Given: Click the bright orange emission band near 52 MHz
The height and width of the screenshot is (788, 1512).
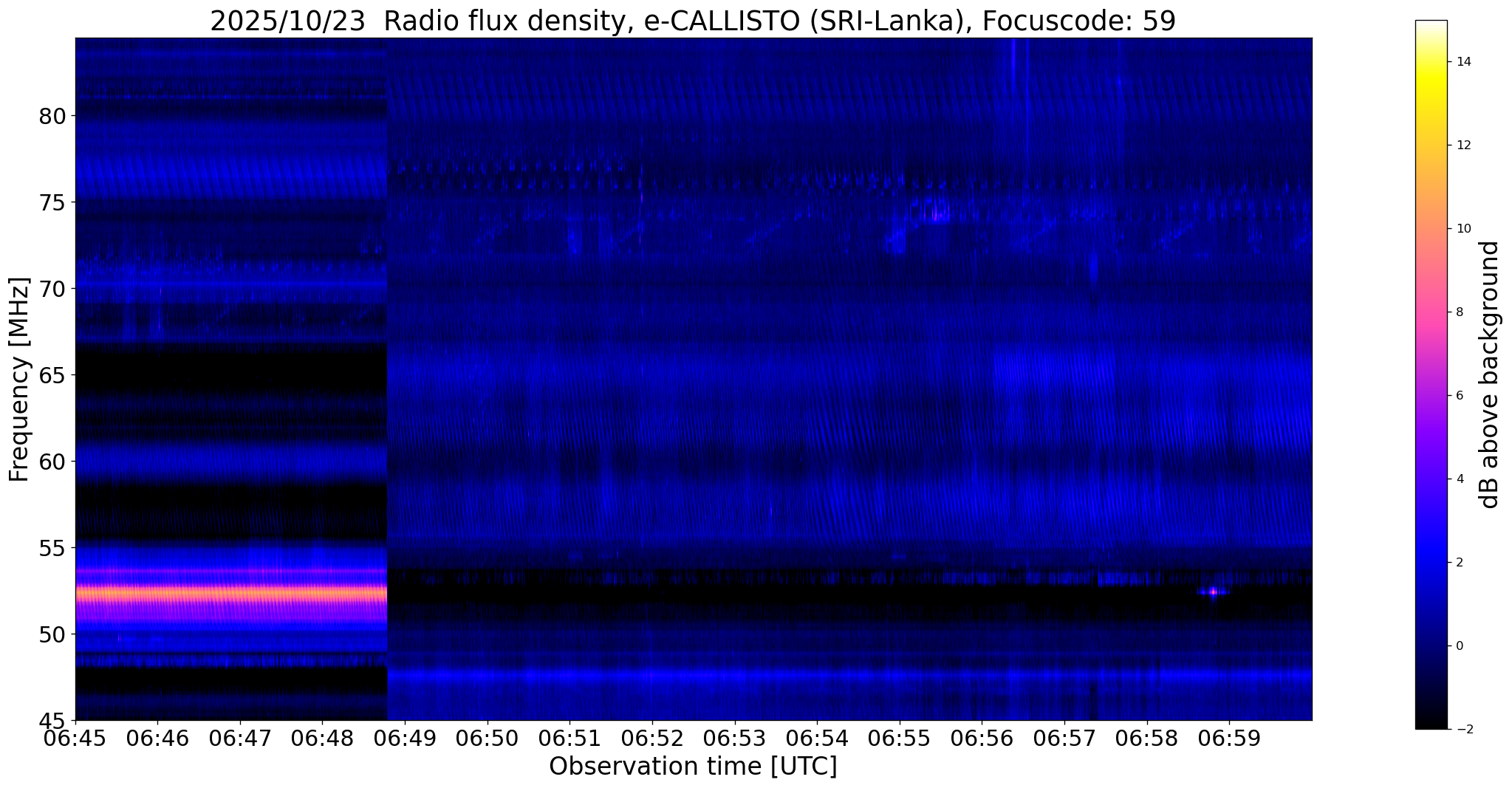Looking at the screenshot, I should point(231,593).
